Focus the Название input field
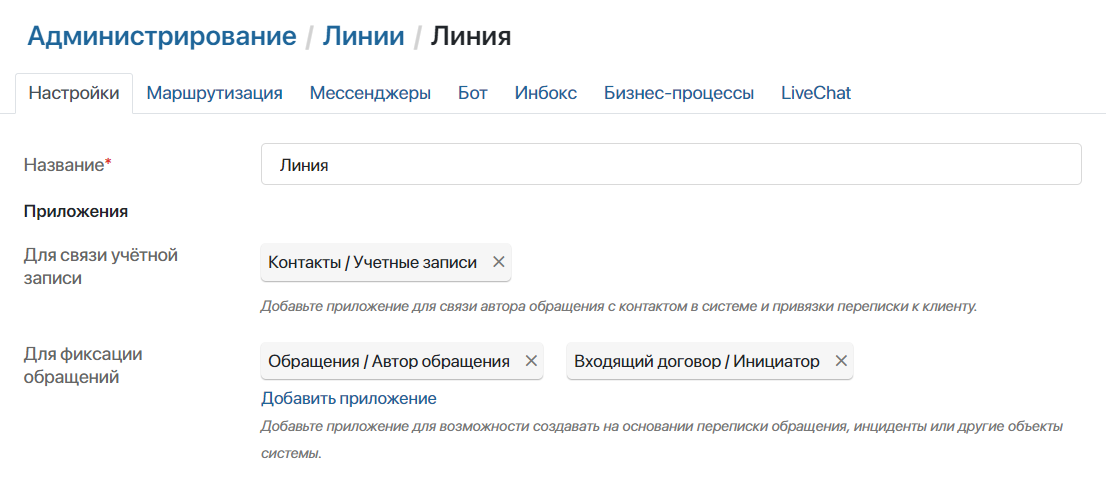The width and height of the screenshot is (1106, 480). (670, 165)
